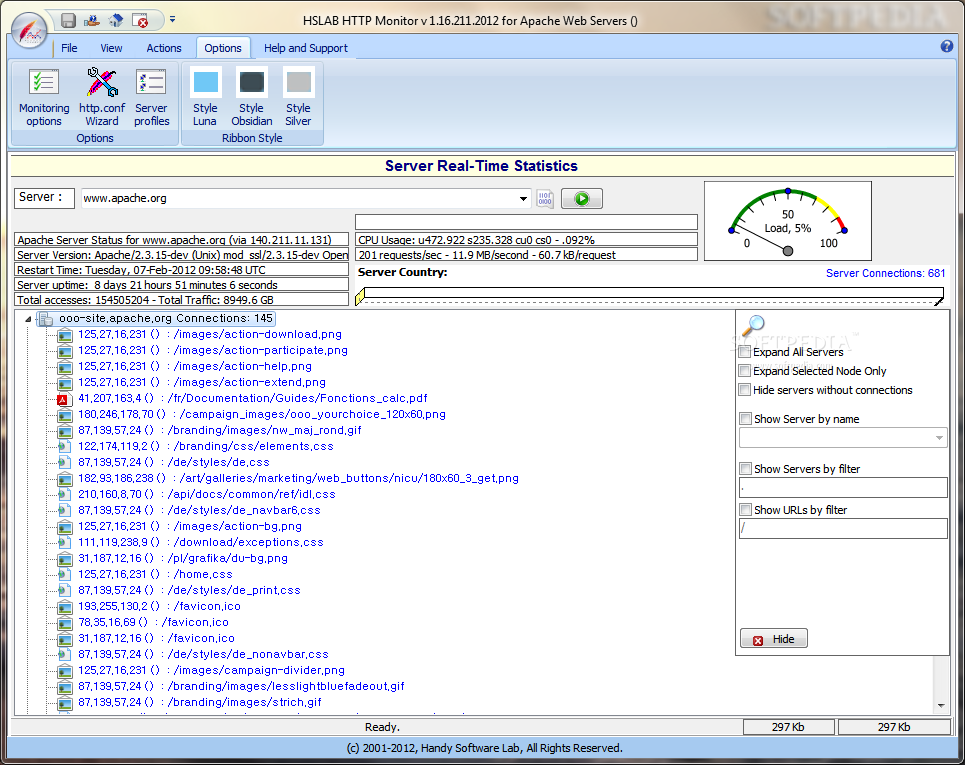Enable Show Server by name
This screenshot has width=965, height=765.
pyautogui.click(x=745, y=419)
